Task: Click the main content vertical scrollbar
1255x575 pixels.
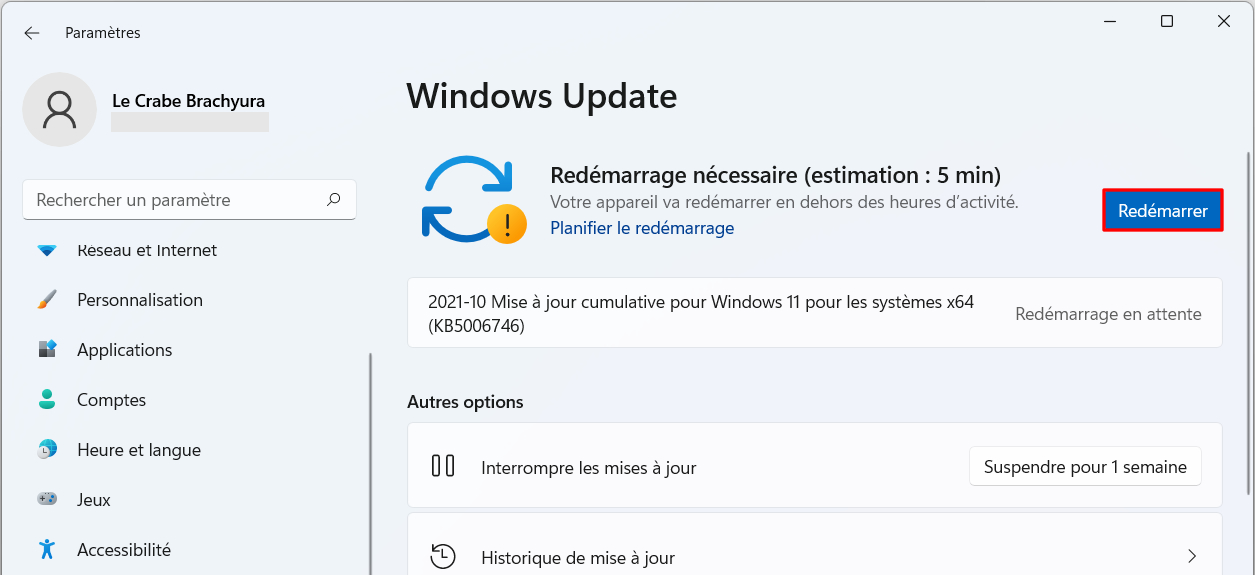Action: point(1247,322)
